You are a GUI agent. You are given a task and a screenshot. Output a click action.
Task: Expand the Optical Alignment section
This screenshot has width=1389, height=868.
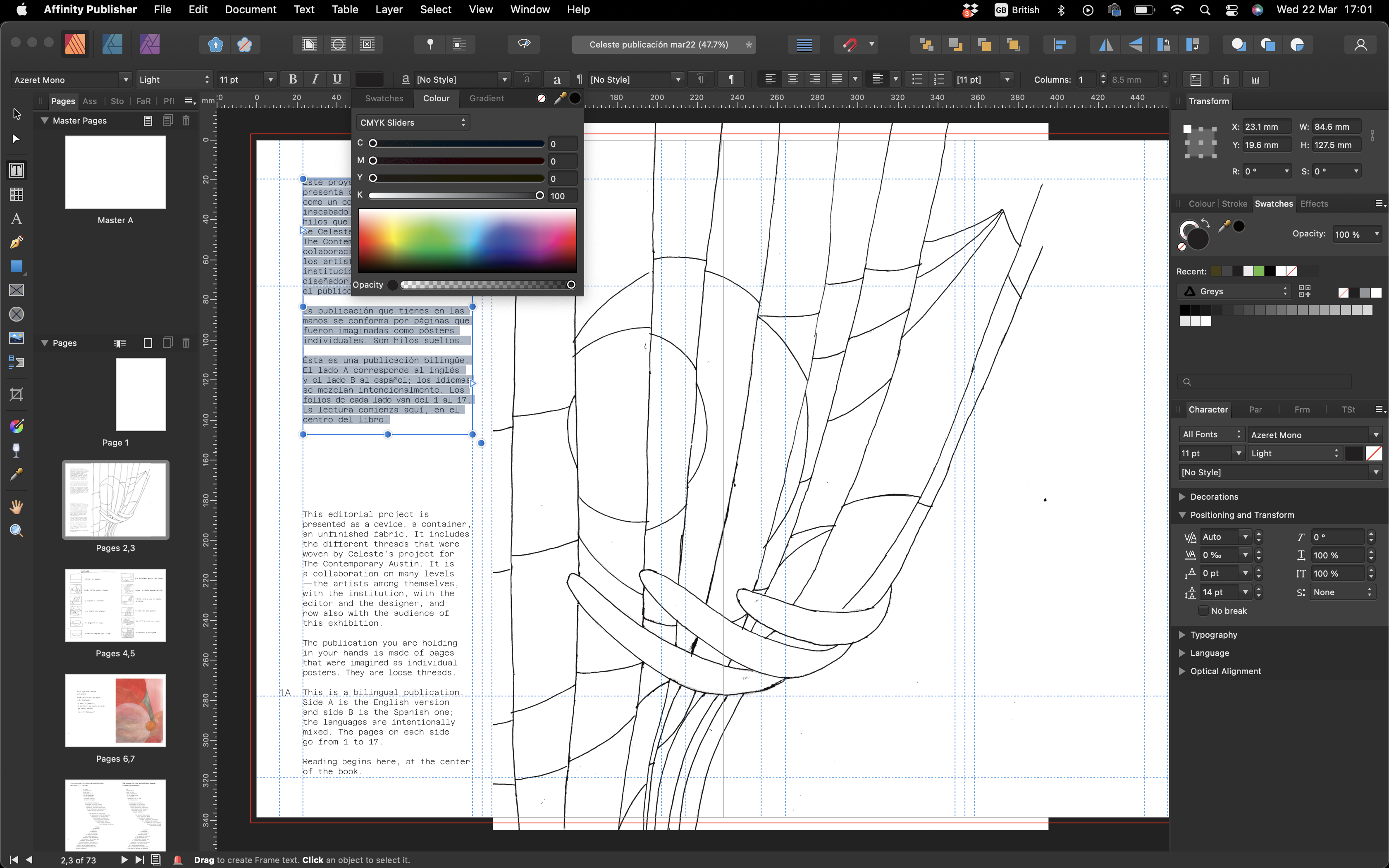1182,671
